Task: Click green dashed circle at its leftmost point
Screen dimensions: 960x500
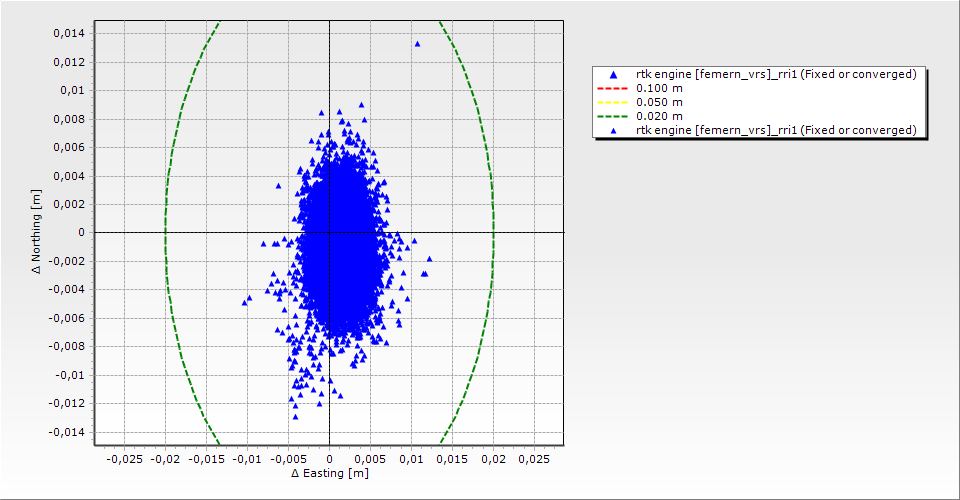Action: click(165, 232)
